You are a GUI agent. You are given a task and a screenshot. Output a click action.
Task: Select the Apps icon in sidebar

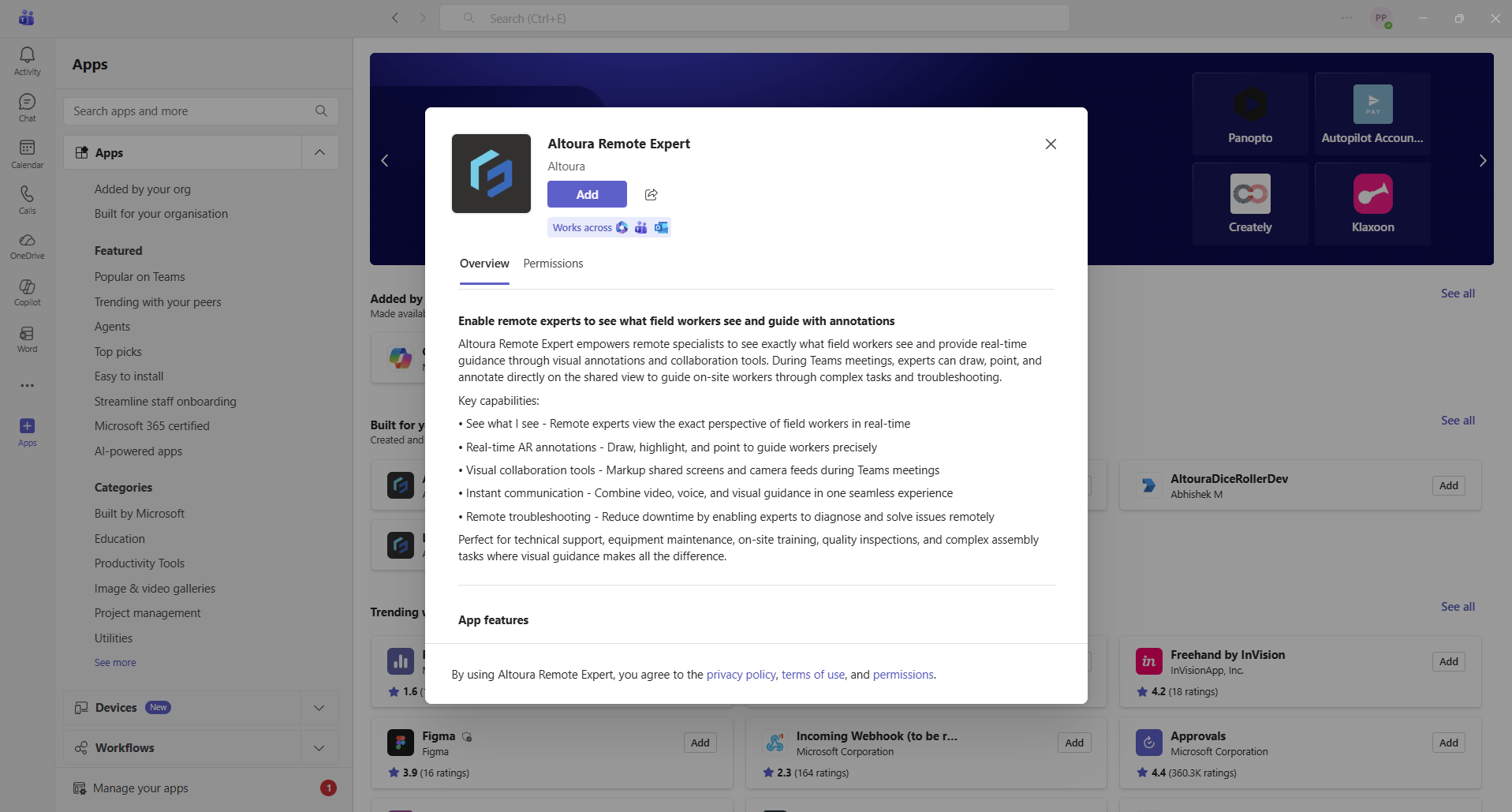27,432
